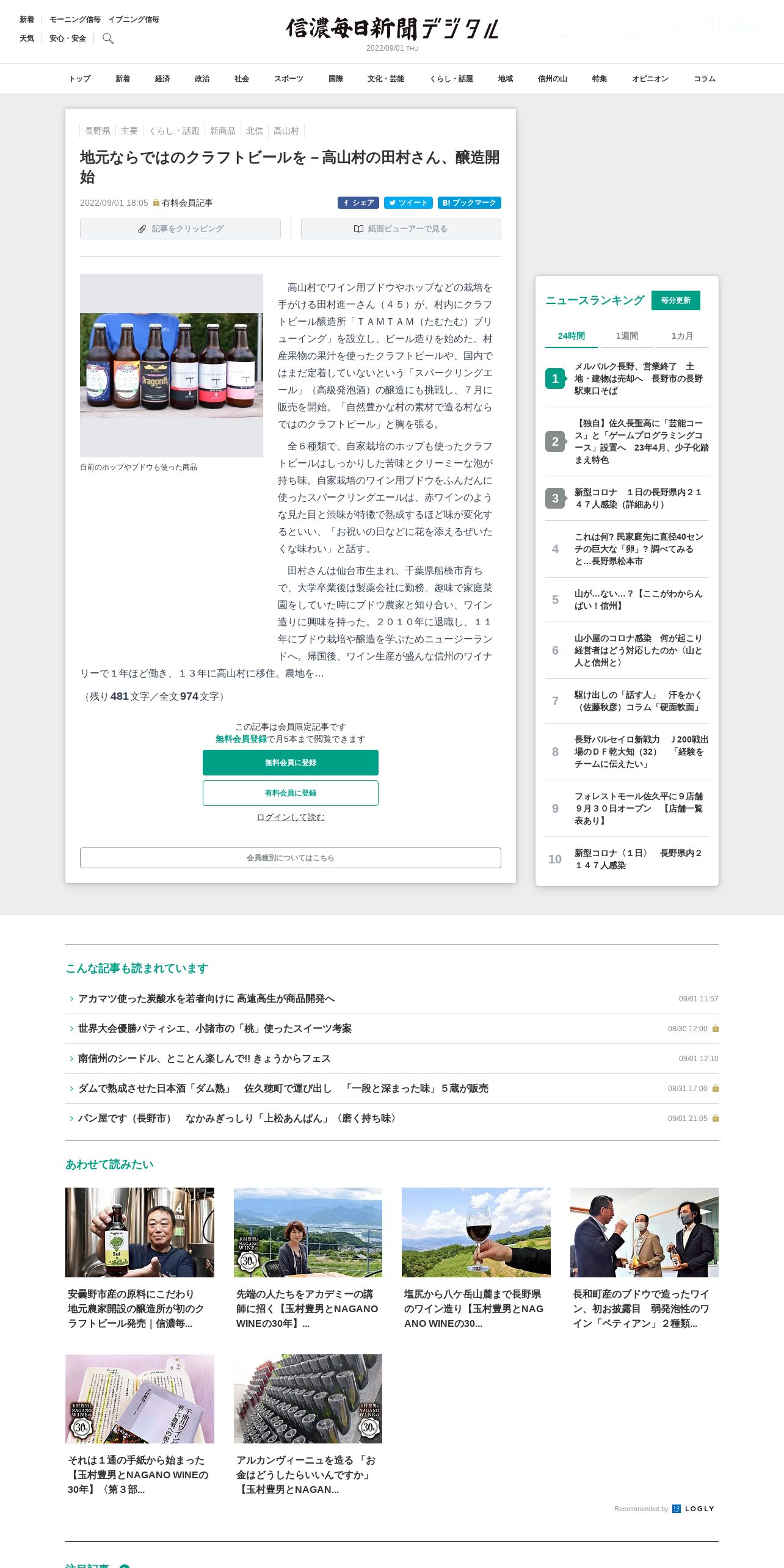Screen dimensions: 784x1568
Task: Open ranking article これは何? 民家庭先に巨大な卵
Action: tap(639, 549)
